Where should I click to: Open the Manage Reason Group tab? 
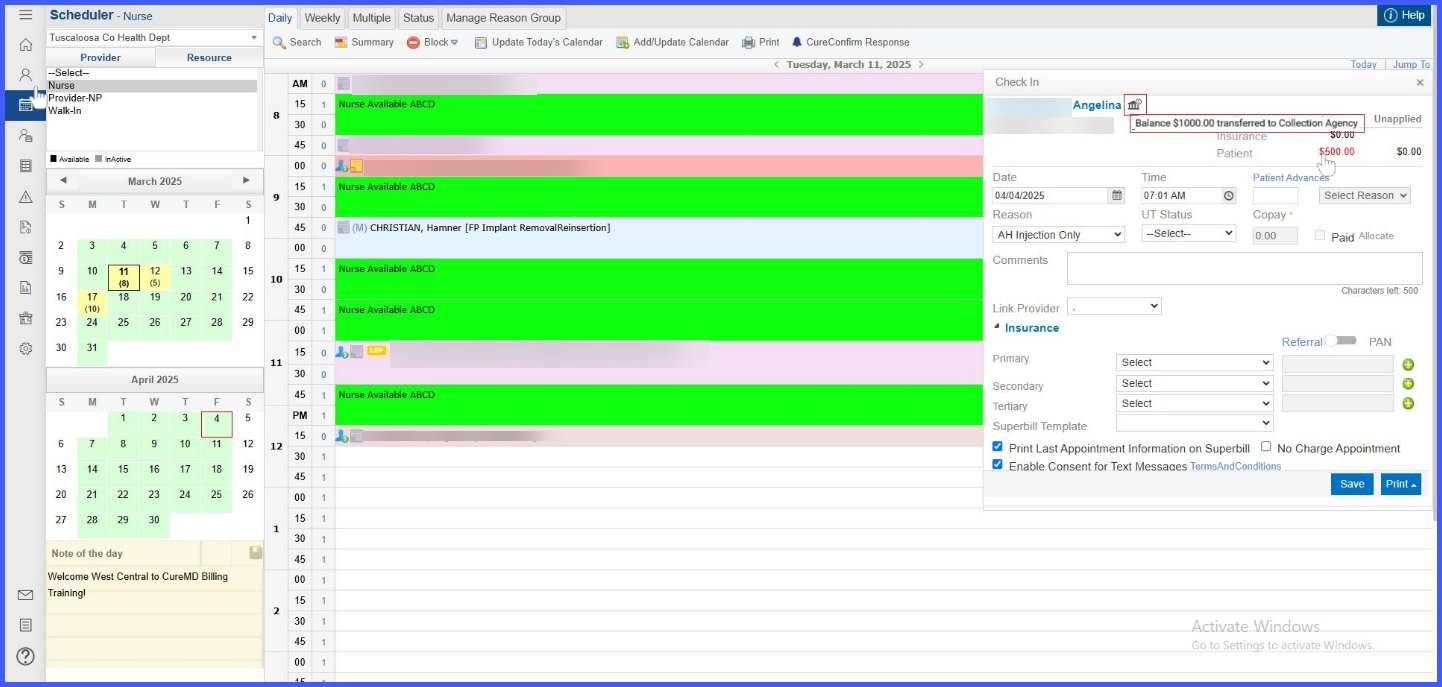[x=503, y=18]
